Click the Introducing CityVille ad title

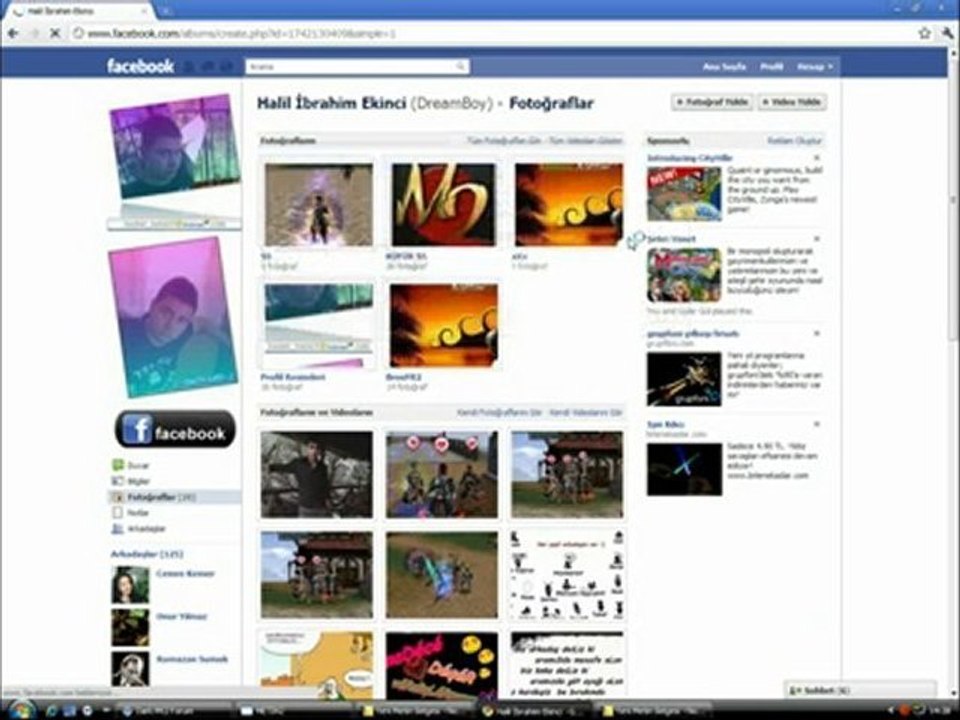689,158
